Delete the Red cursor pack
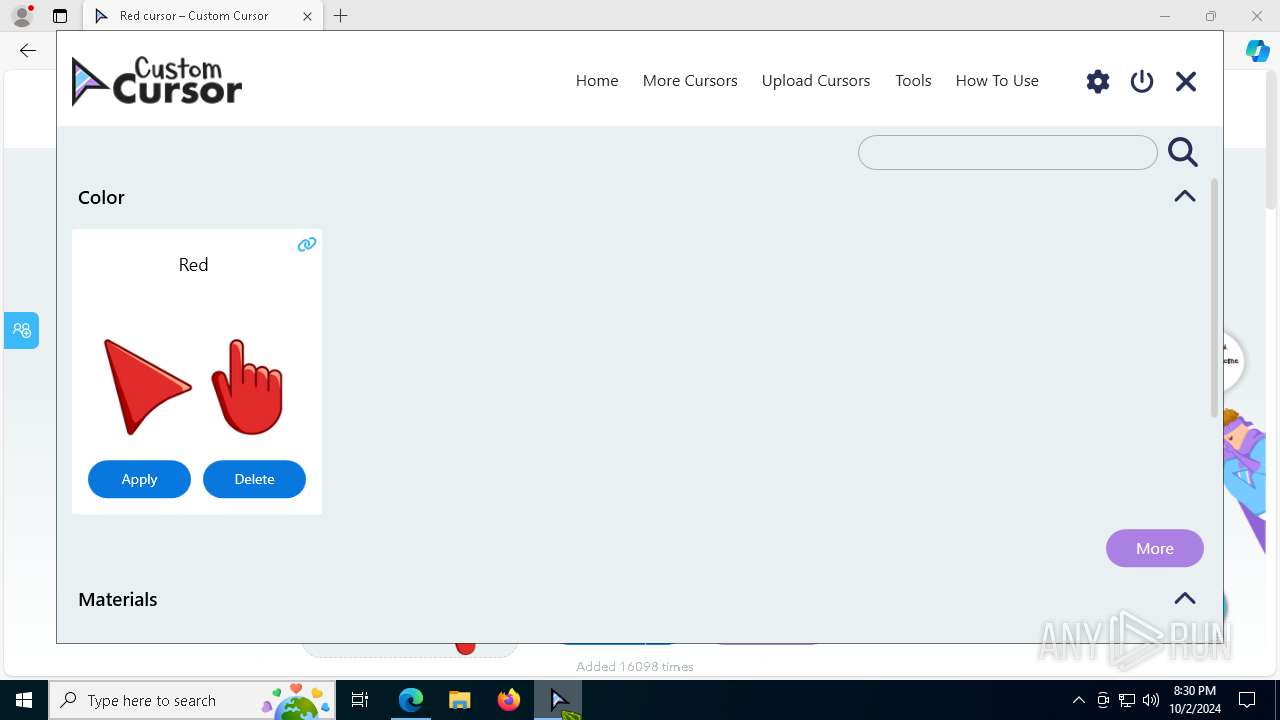Viewport: 1280px width, 720px height. (254, 479)
